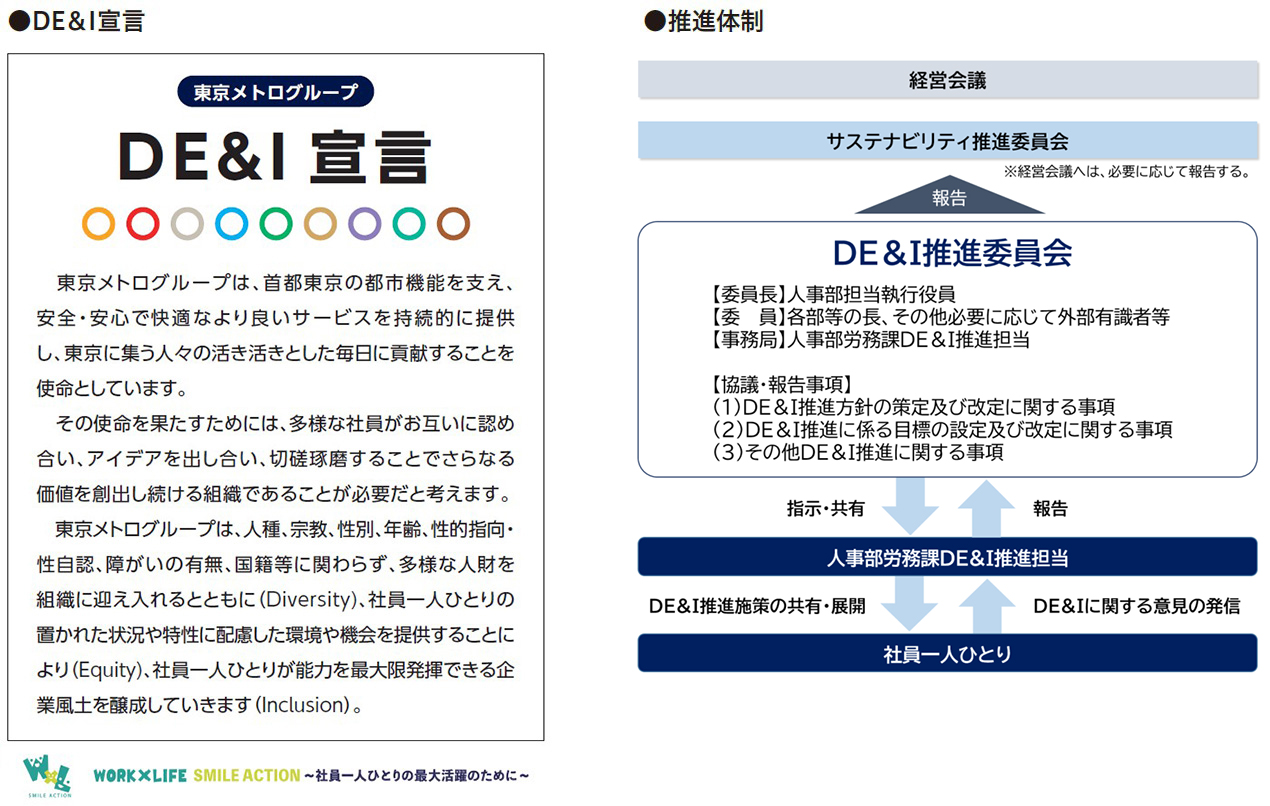Click the WORK×LIFE wordmark at the bottom

(x=140, y=775)
